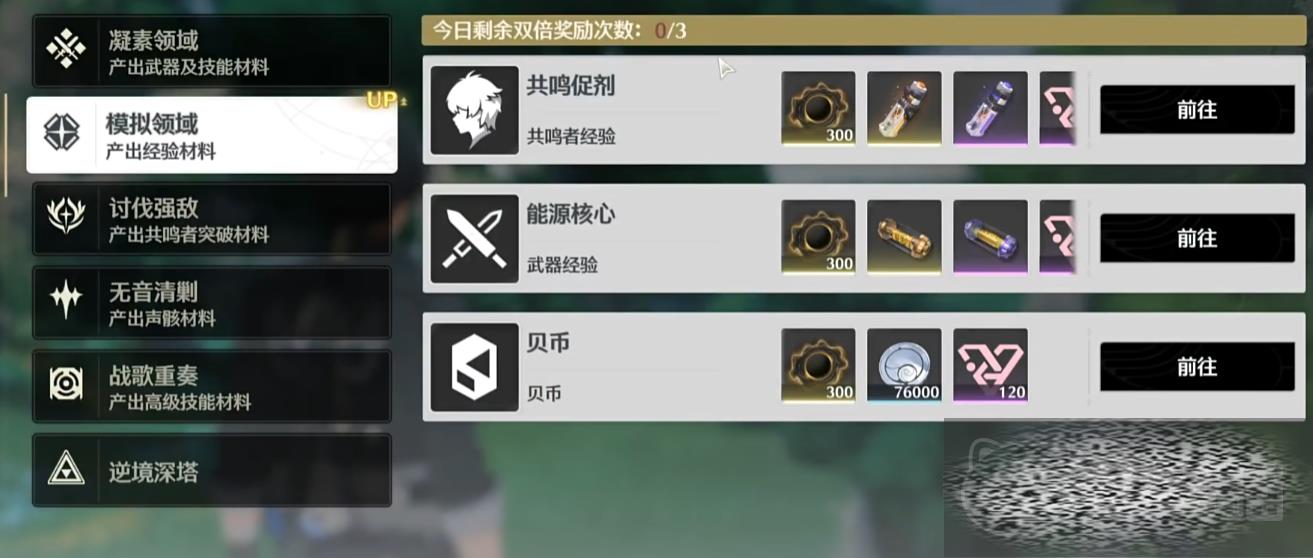
Task: Open the 逆境深塔 category
Action: pos(212,470)
